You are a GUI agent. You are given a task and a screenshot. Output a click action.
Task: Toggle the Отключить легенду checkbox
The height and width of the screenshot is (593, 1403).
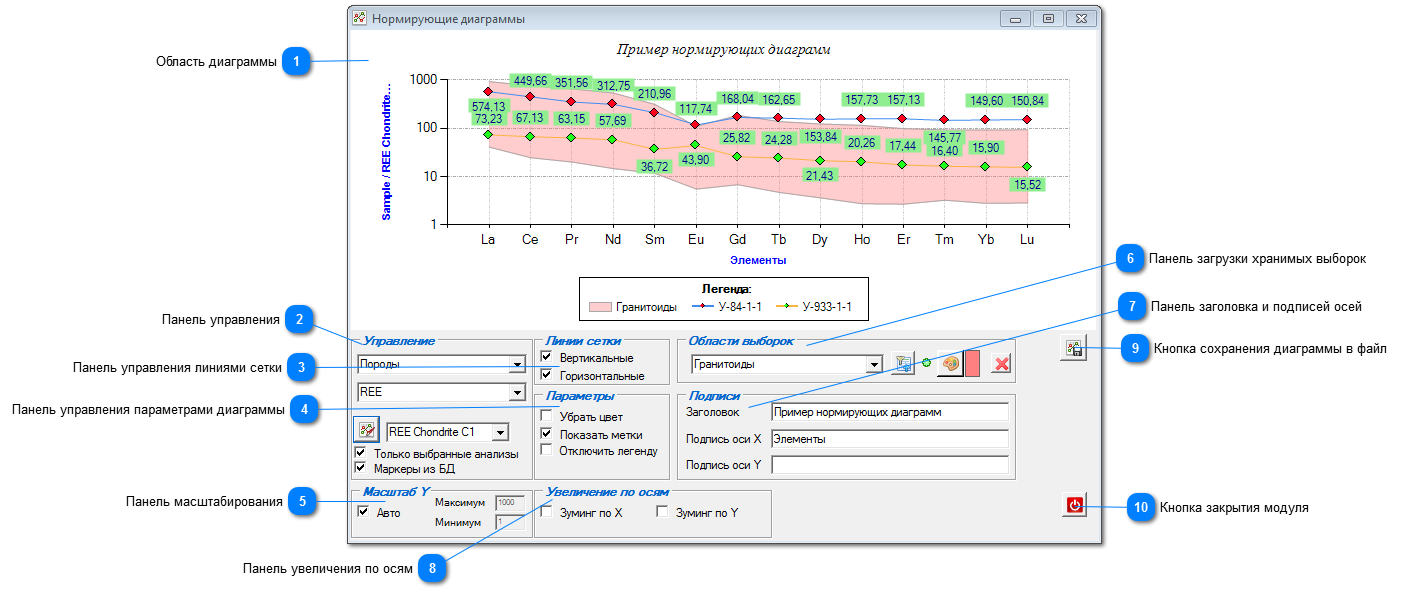click(546, 450)
